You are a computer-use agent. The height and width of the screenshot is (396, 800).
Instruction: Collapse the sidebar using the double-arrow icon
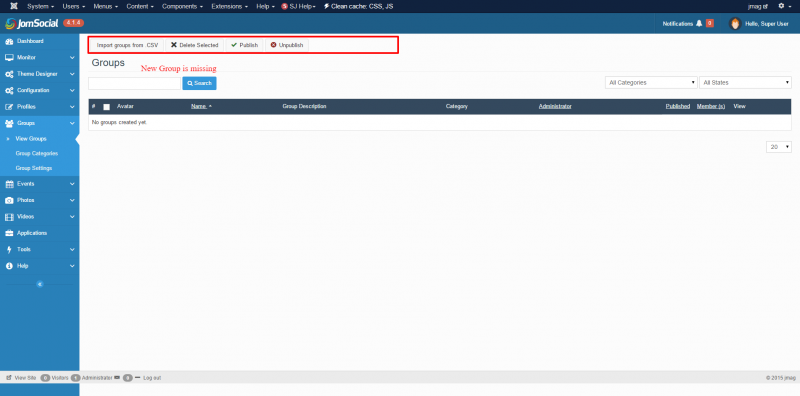point(40,284)
